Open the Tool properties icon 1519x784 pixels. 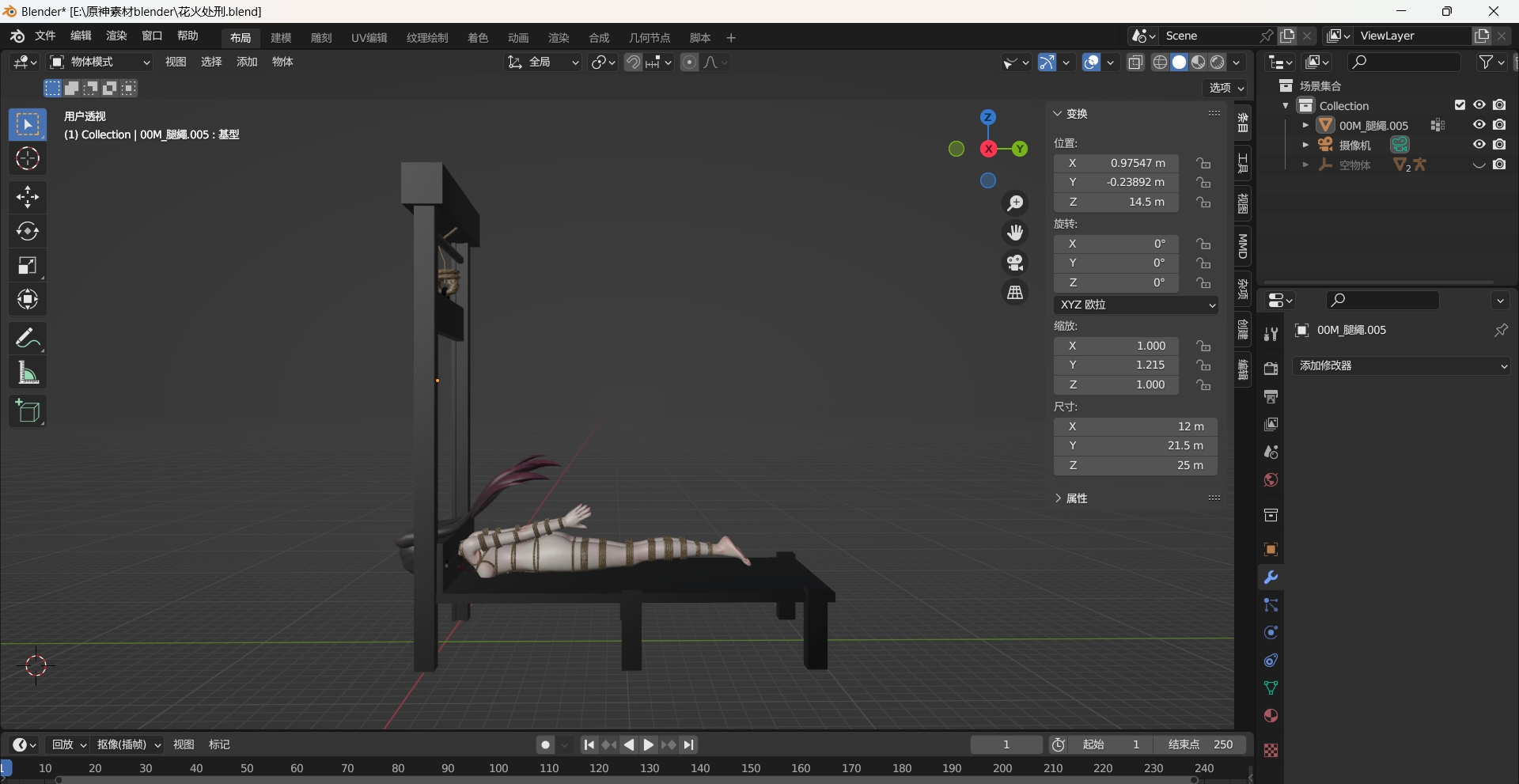[x=1271, y=334]
